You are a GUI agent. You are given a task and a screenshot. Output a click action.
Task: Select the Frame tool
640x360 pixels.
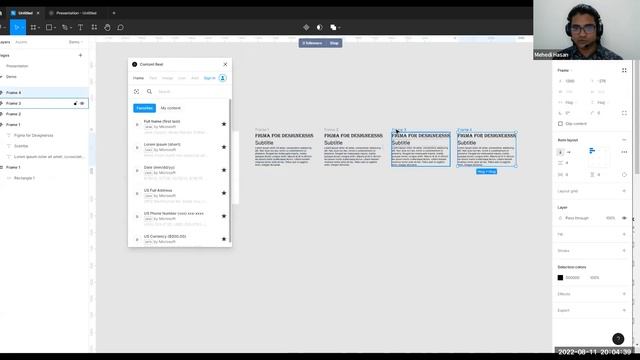pos(33,27)
